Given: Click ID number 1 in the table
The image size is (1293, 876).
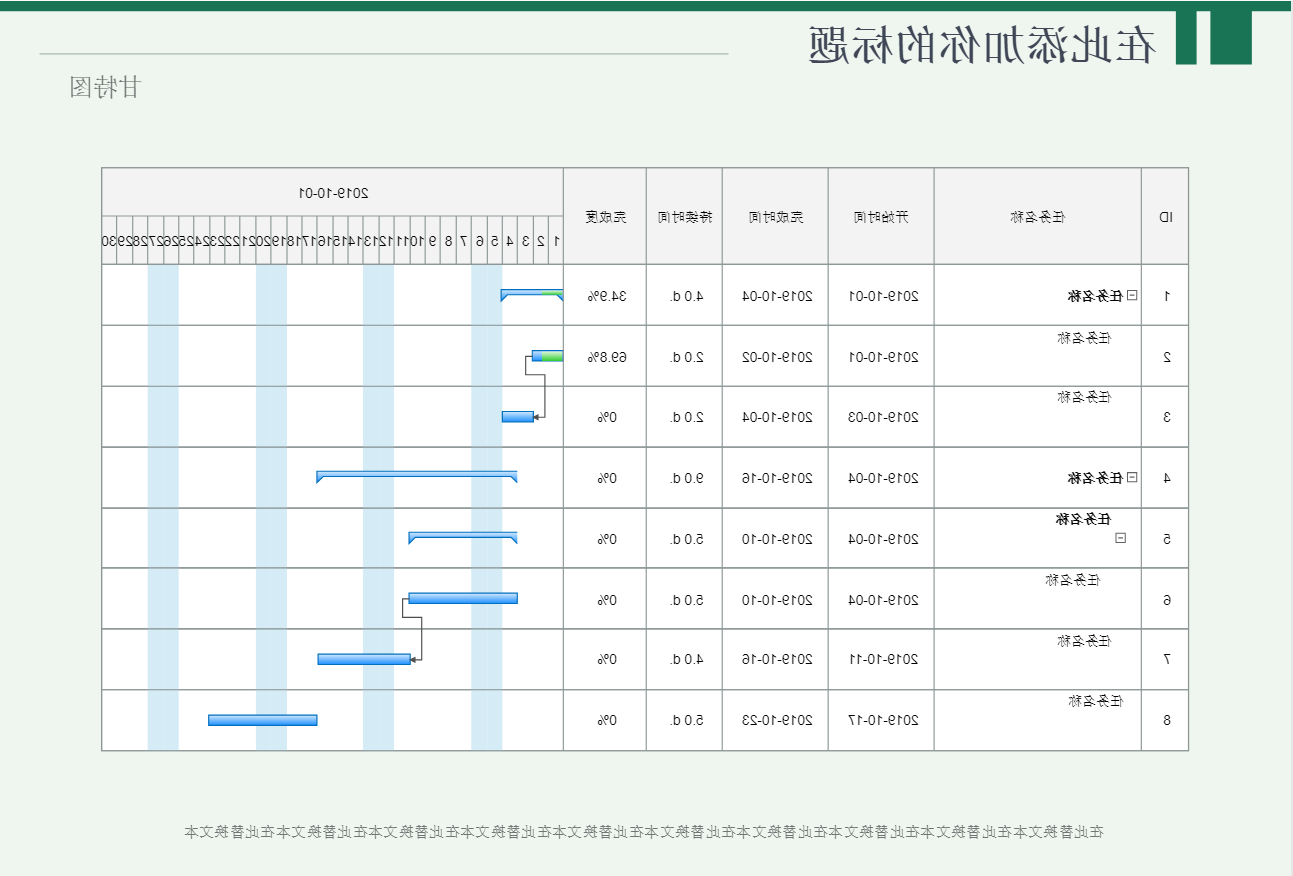Looking at the screenshot, I should [1166, 296].
